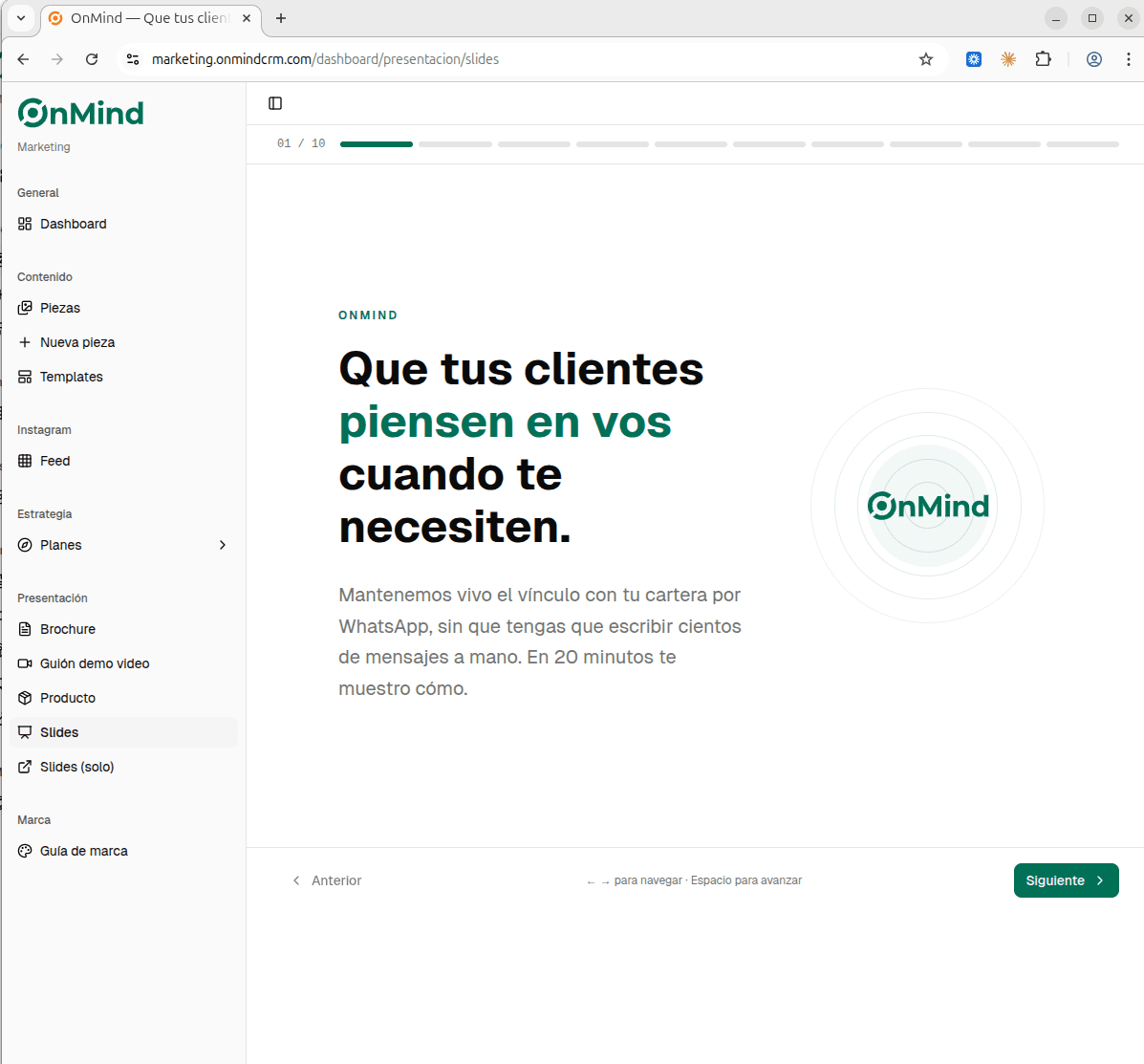Open Dashboard in the sidebar
This screenshot has width=1144, height=1064.
pyautogui.click(x=124, y=224)
